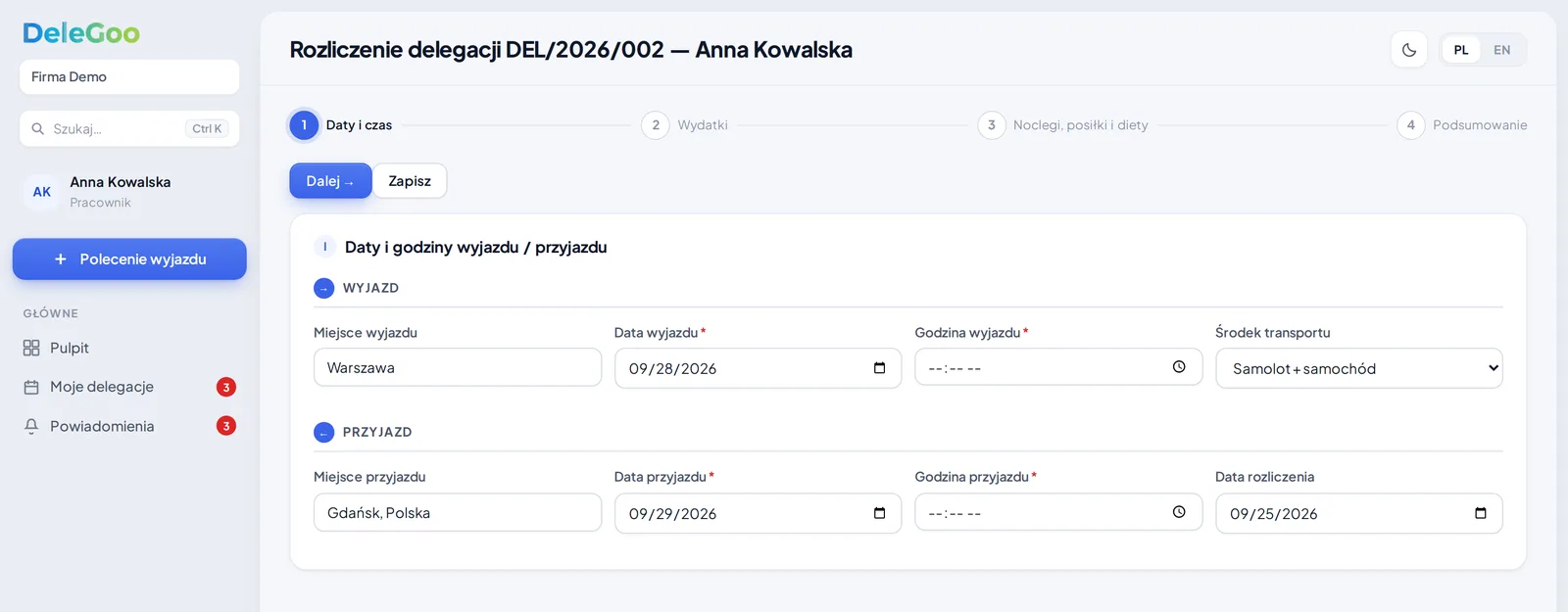Viewport: 1568px width, 612px height.
Task: Click the red badge on Powiadomienia
Action: tap(226, 426)
